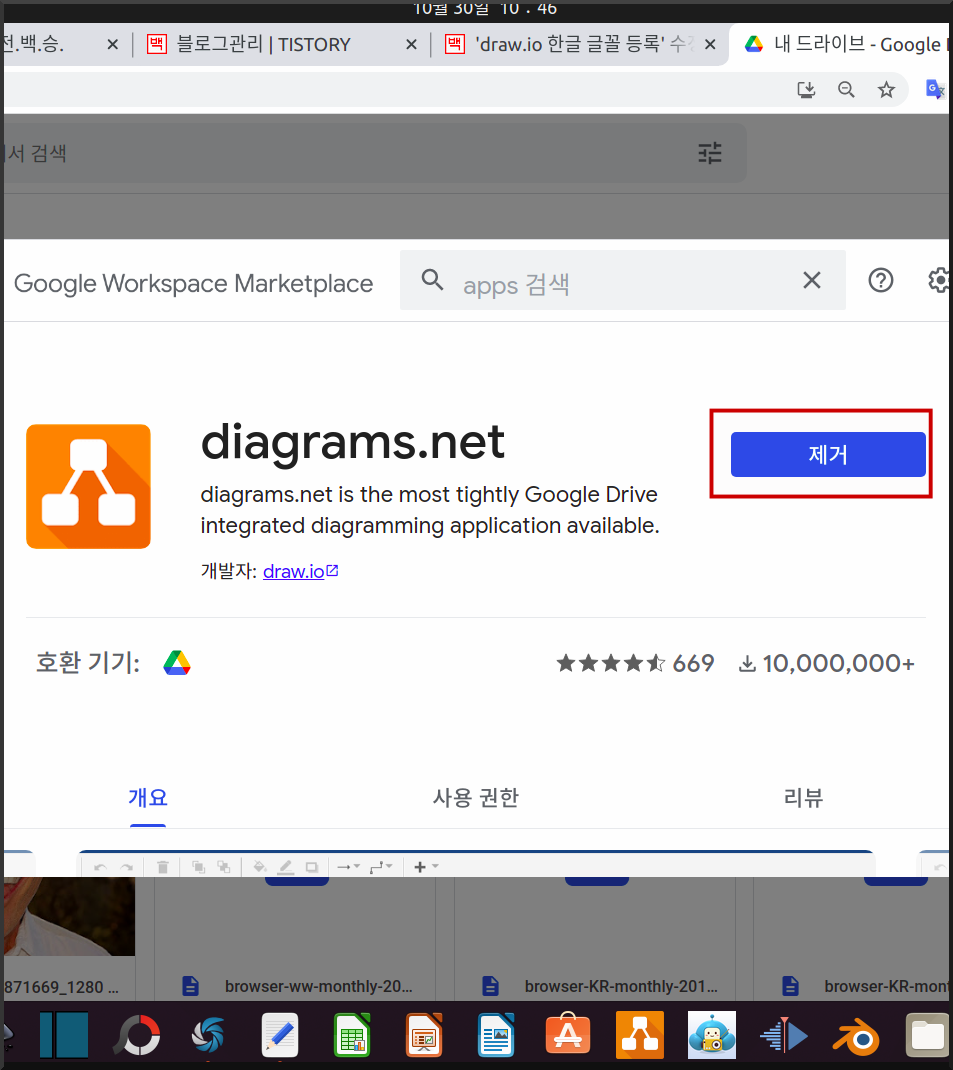The height and width of the screenshot is (1070, 953).
Task: Open Ubuntu Software orange bag icon in dock
Action: click(568, 1035)
